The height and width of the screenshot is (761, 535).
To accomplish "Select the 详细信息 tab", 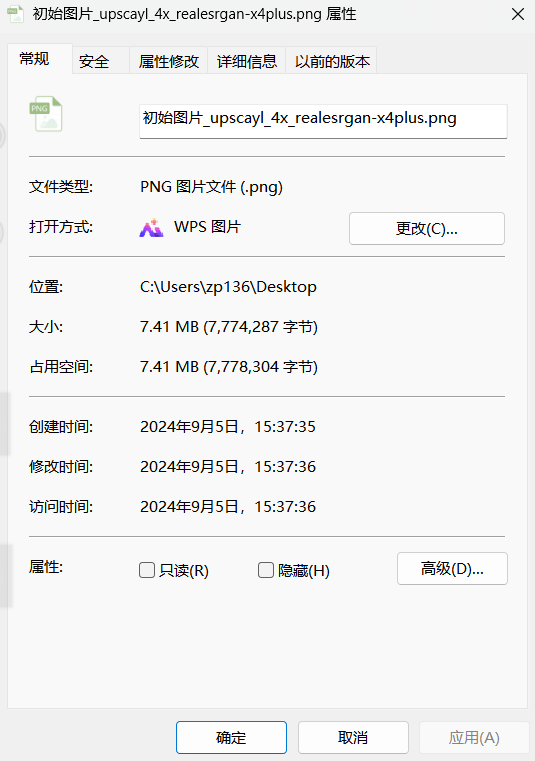I will coord(247,61).
